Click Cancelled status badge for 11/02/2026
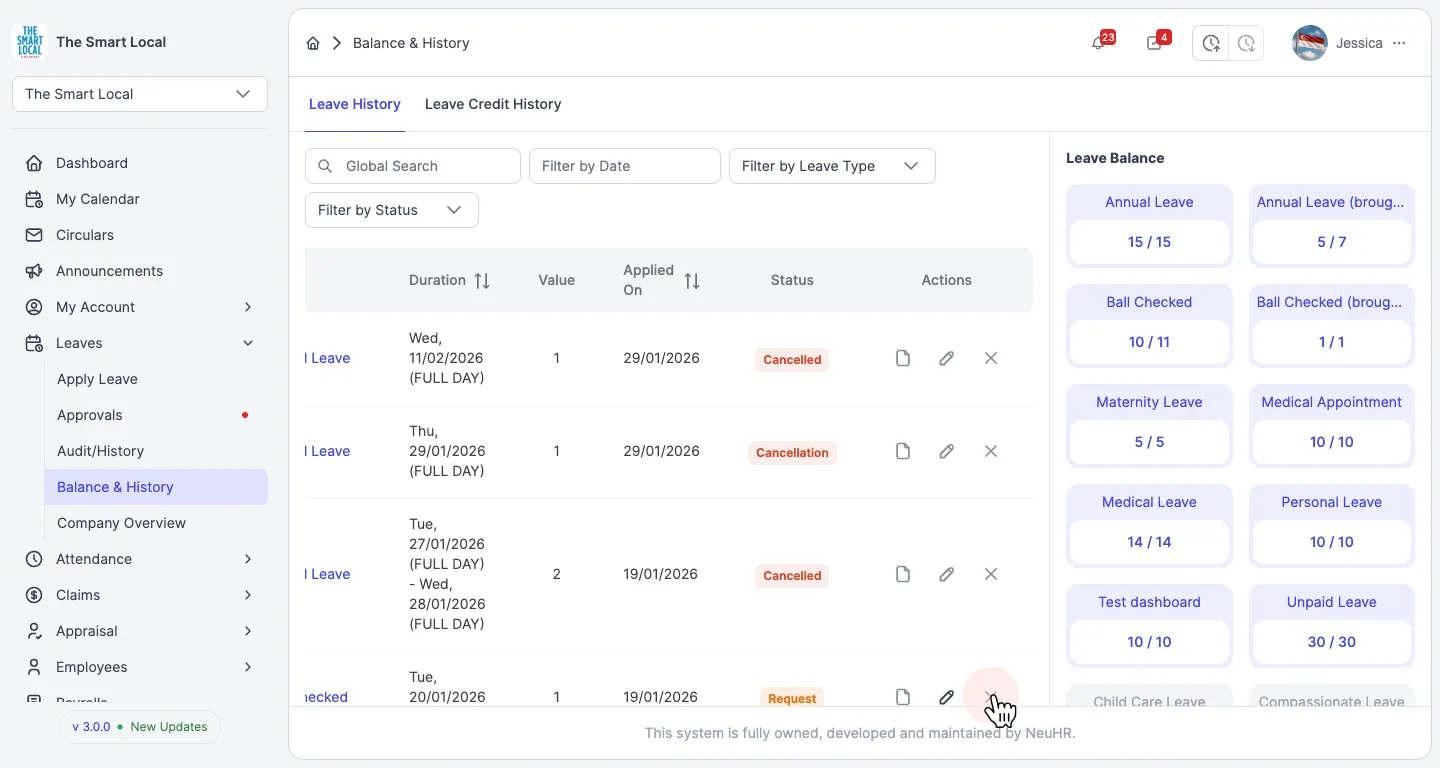The image size is (1440, 768). [792, 359]
